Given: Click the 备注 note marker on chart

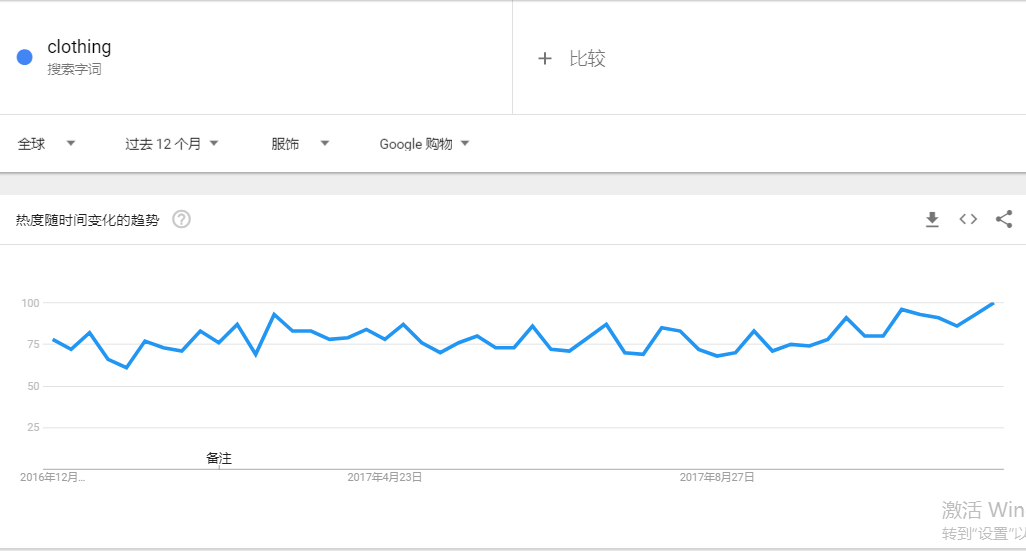Looking at the screenshot, I should pos(219,458).
